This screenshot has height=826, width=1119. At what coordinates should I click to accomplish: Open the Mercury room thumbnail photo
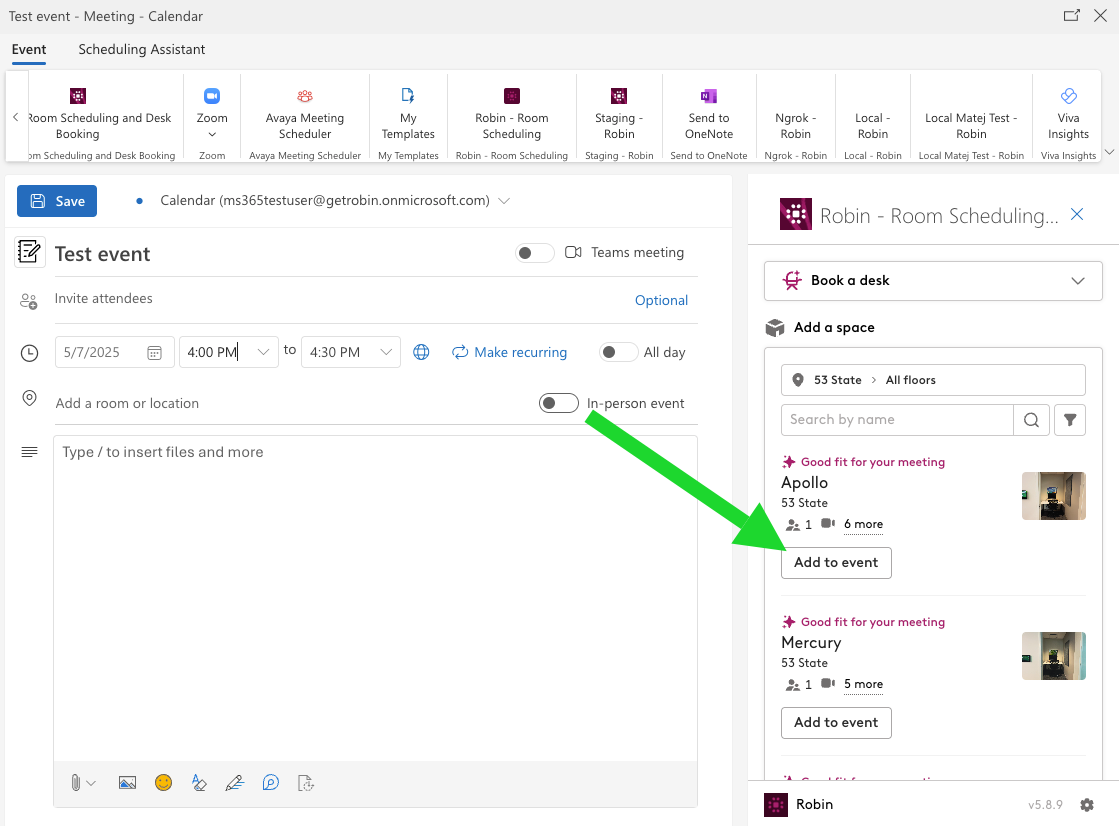(1053, 655)
